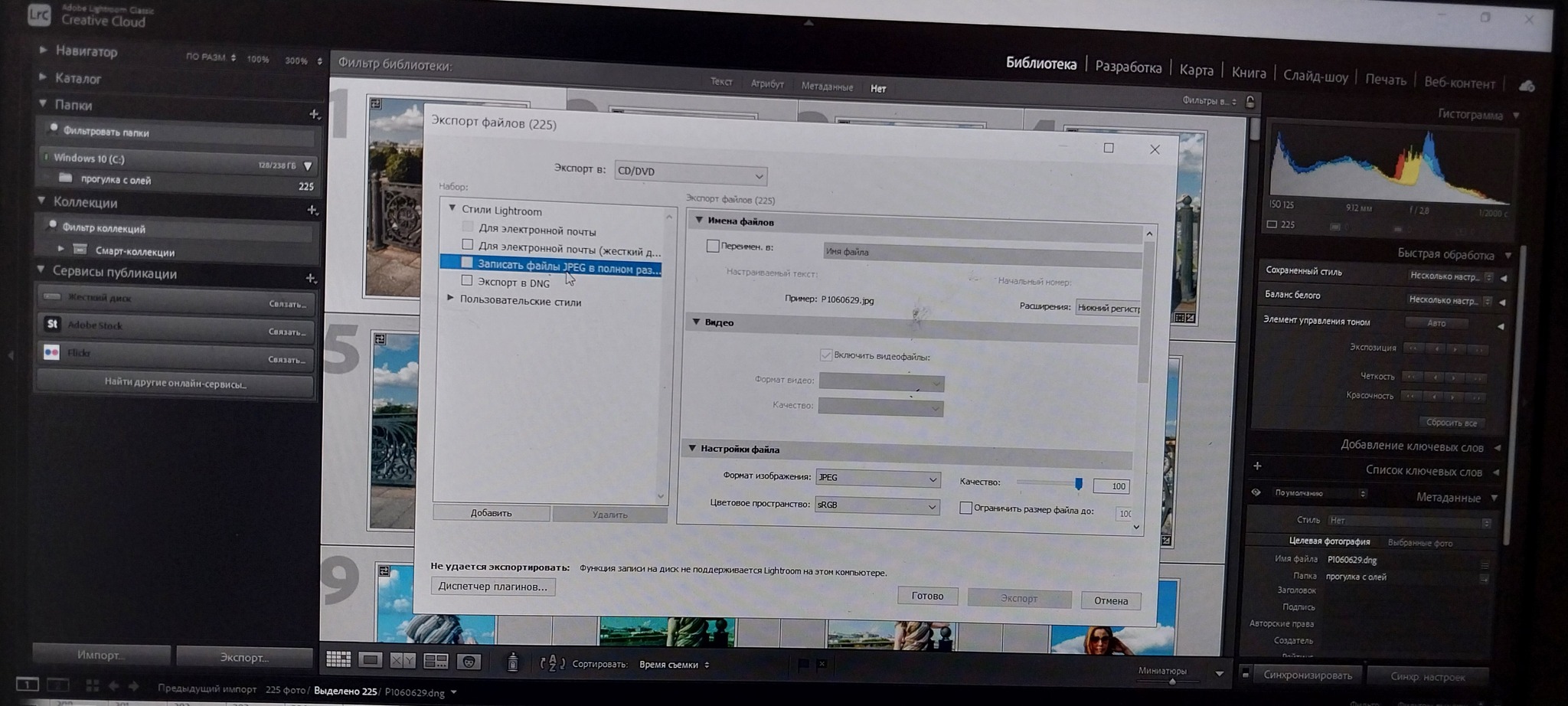Toggle the Включить видеофайлы checkbox
Screen dimensions: 1568x706
825,355
